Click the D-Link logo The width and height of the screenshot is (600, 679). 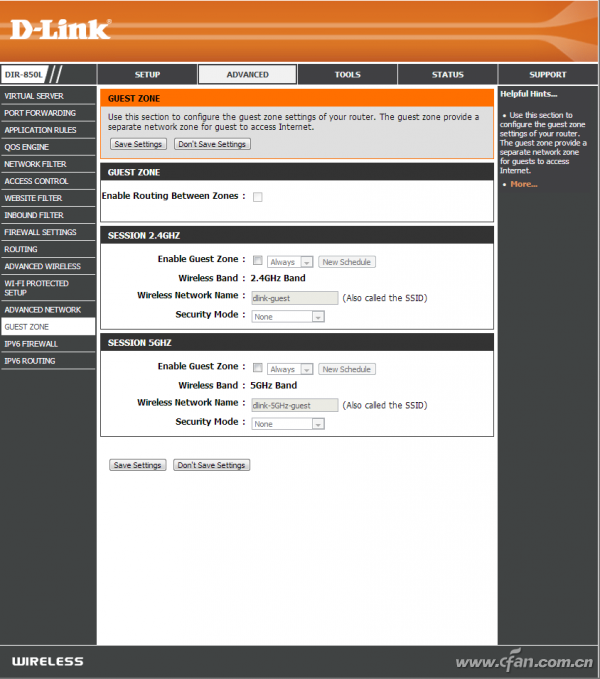60,29
